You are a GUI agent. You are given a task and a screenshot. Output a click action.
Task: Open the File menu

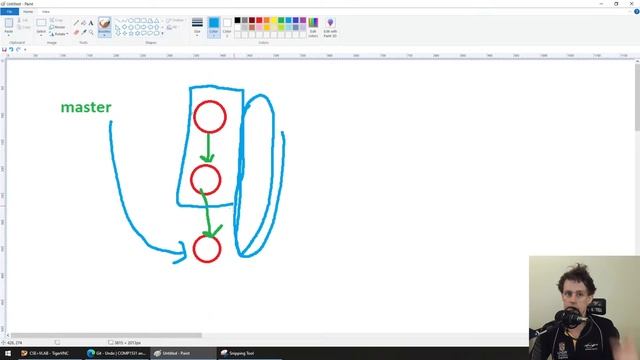[x=9, y=11]
